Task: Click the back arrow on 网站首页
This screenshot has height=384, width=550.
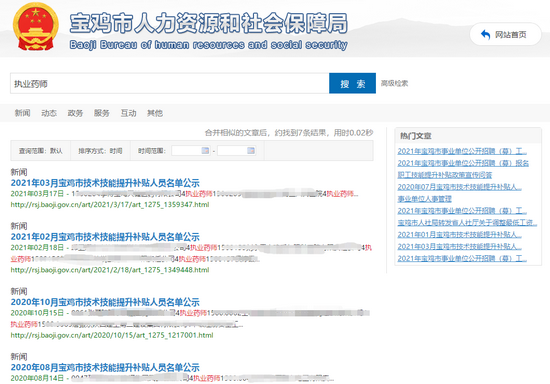Action: click(x=485, y=34)
